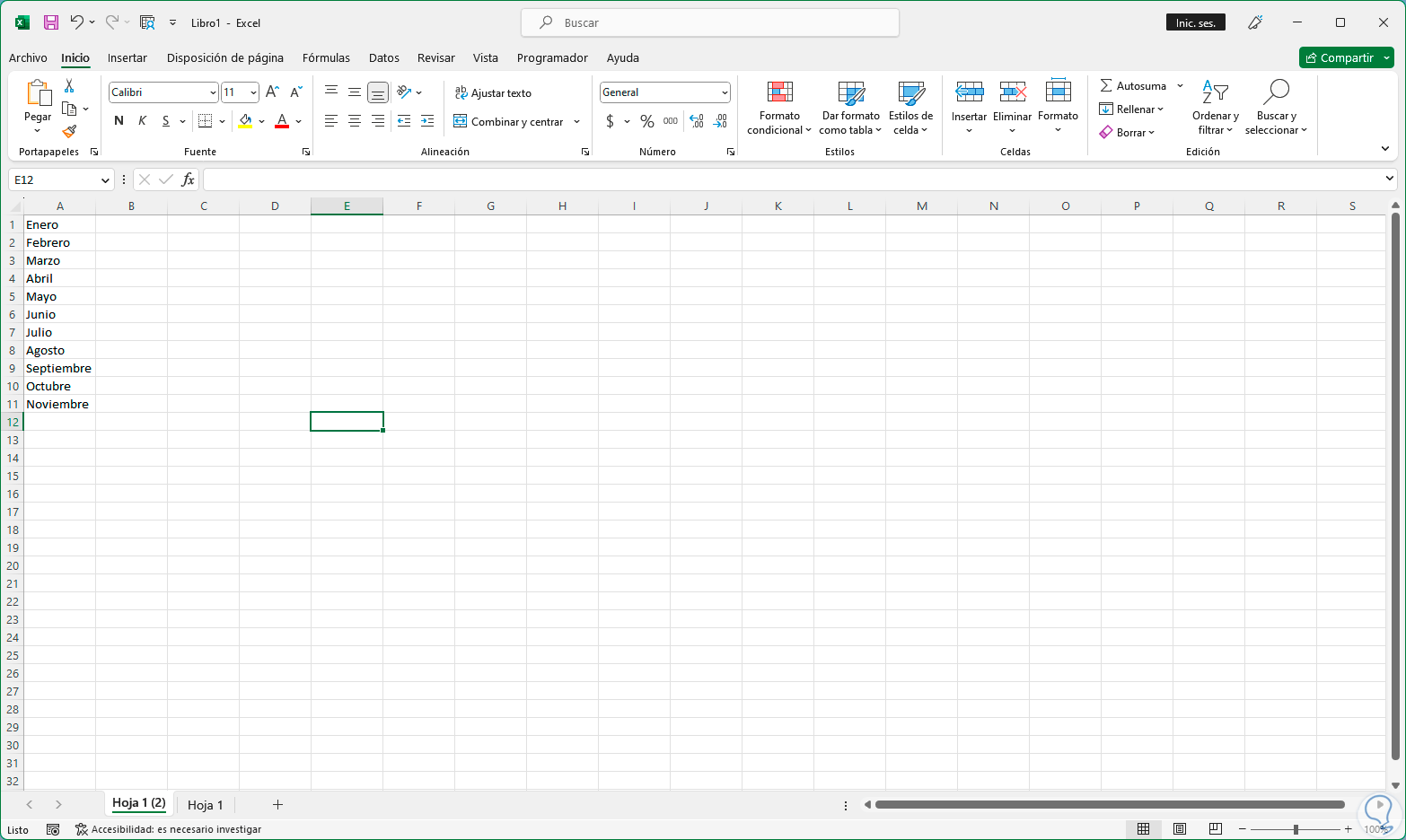Image resolution: width=1406 pixels, height=840 pixels.
Task: Collapse the ribbon with chevron
Action: 1385,148
